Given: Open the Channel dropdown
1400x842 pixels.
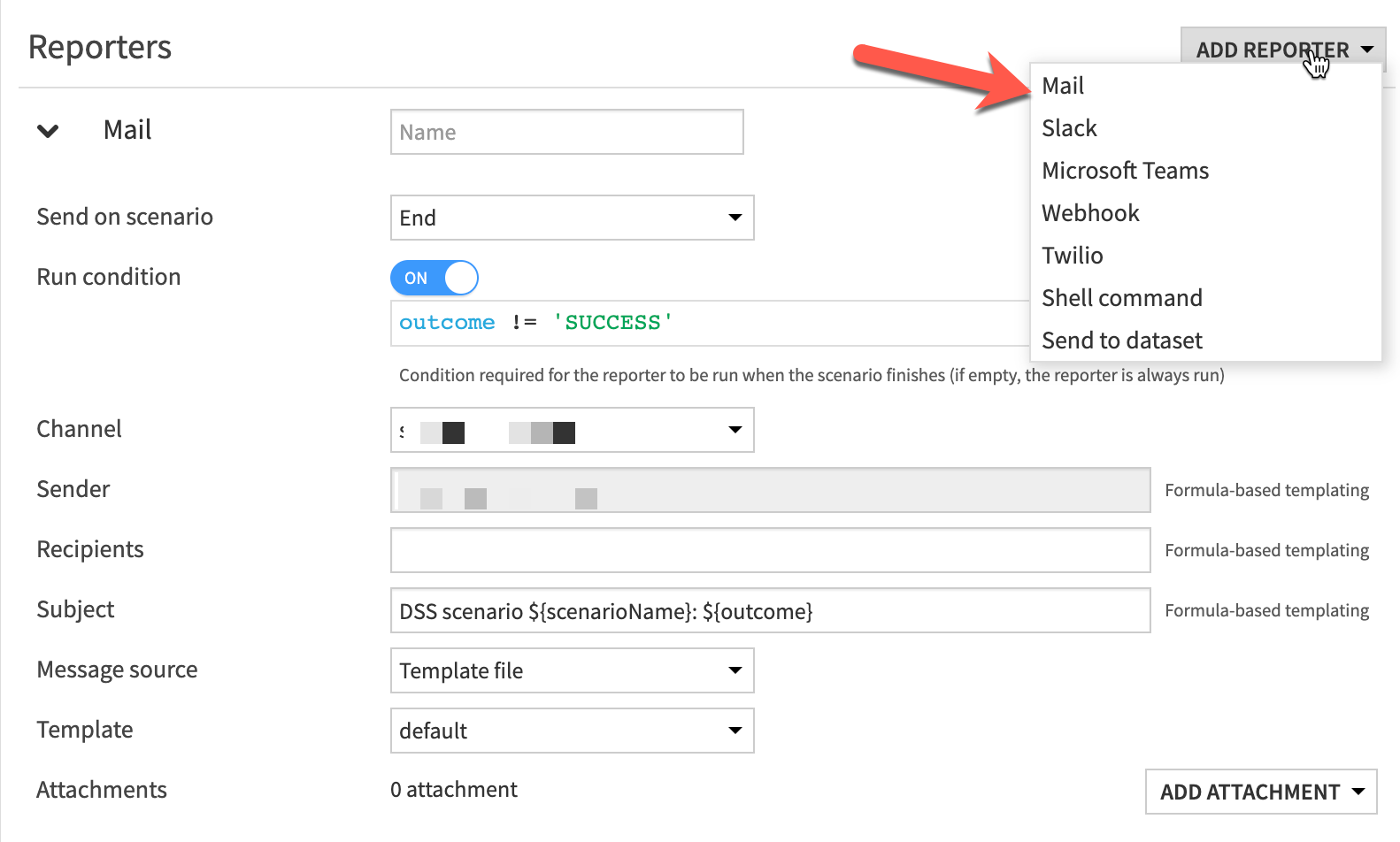Looking at the screenshot, I should 572,430.
